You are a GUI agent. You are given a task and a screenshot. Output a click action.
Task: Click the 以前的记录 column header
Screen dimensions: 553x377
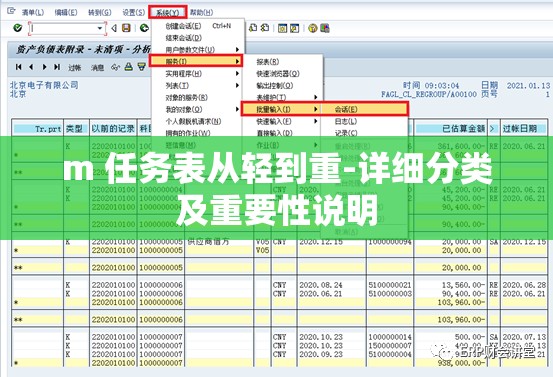tap(113, 129)
